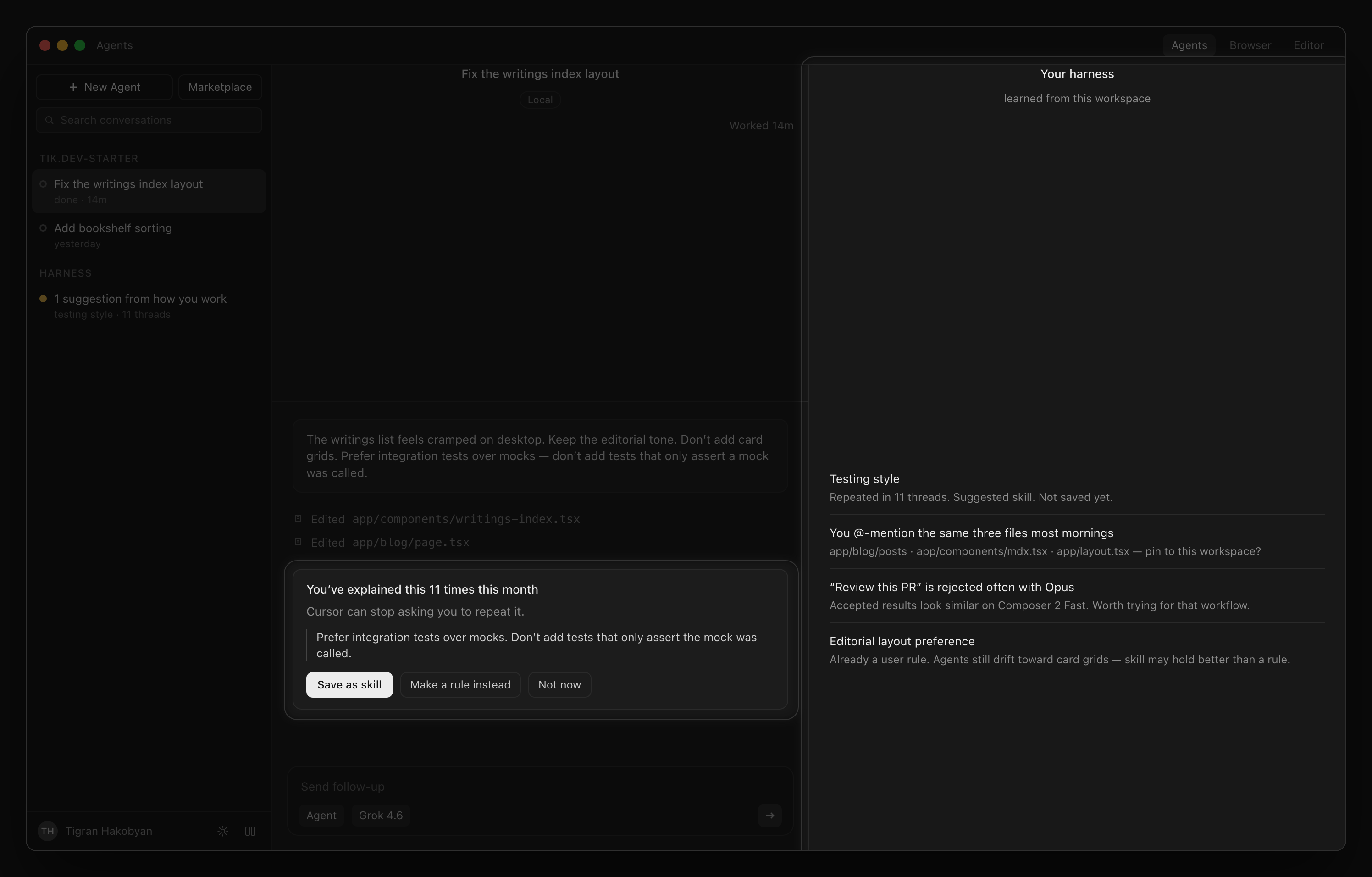Focus the Search conversations field
Image resolution: width=1372 pixels, height=877 pixels.
(x=149, y=120)
